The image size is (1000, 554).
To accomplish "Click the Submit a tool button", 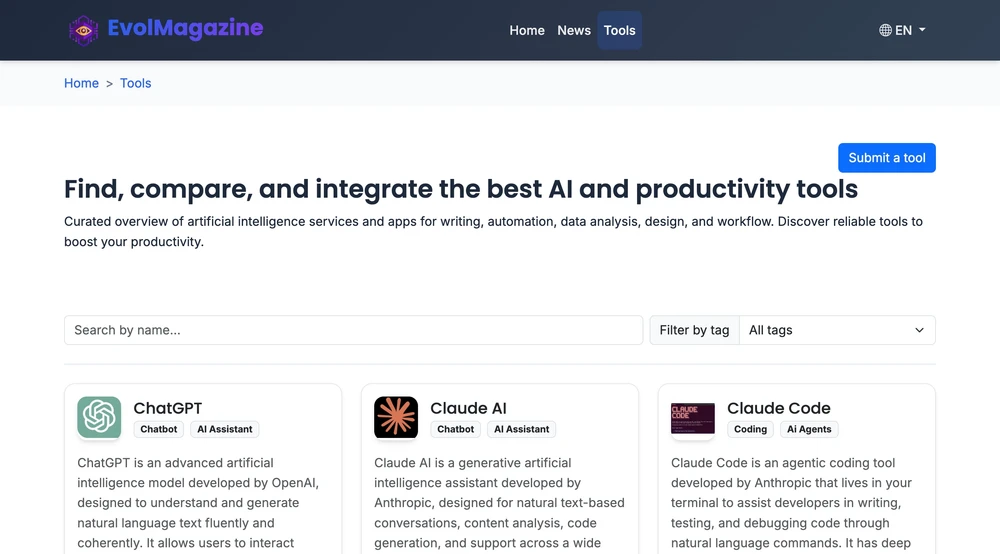I will point(886,157).
